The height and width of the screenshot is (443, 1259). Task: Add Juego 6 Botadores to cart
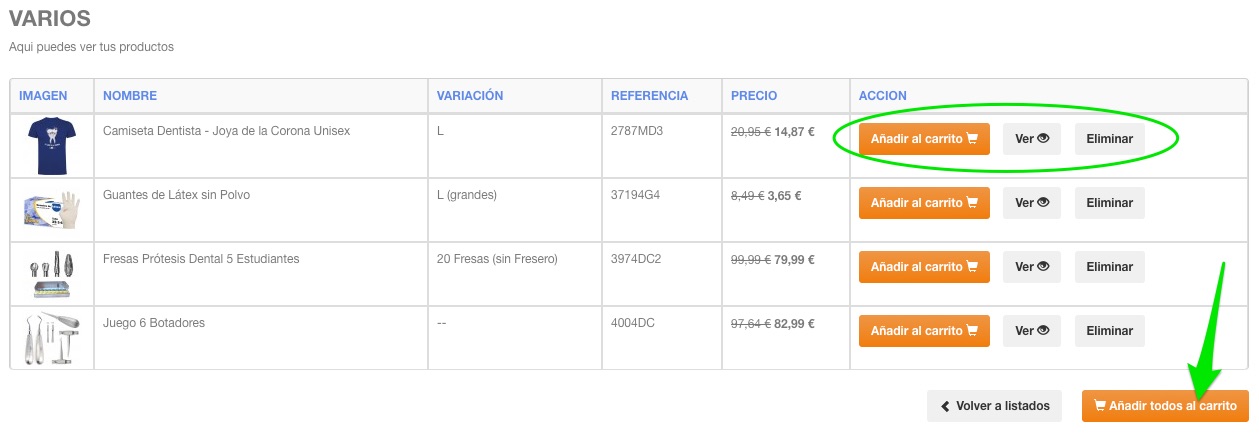[923, 331]
